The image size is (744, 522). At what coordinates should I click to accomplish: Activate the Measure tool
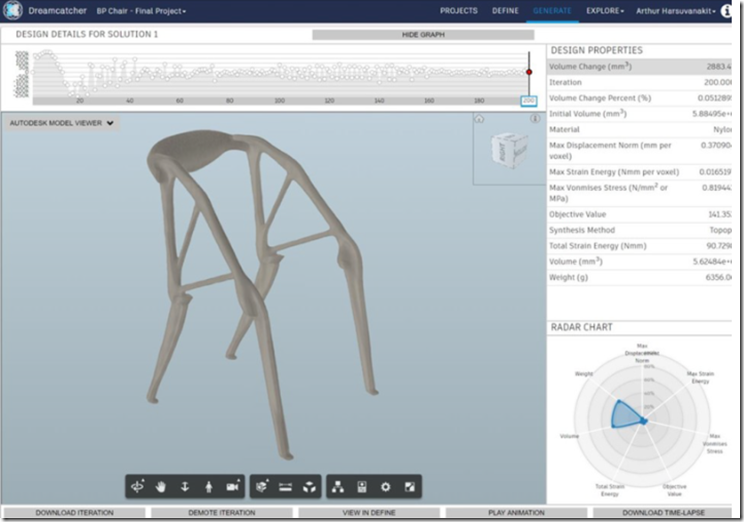[285, 487]
